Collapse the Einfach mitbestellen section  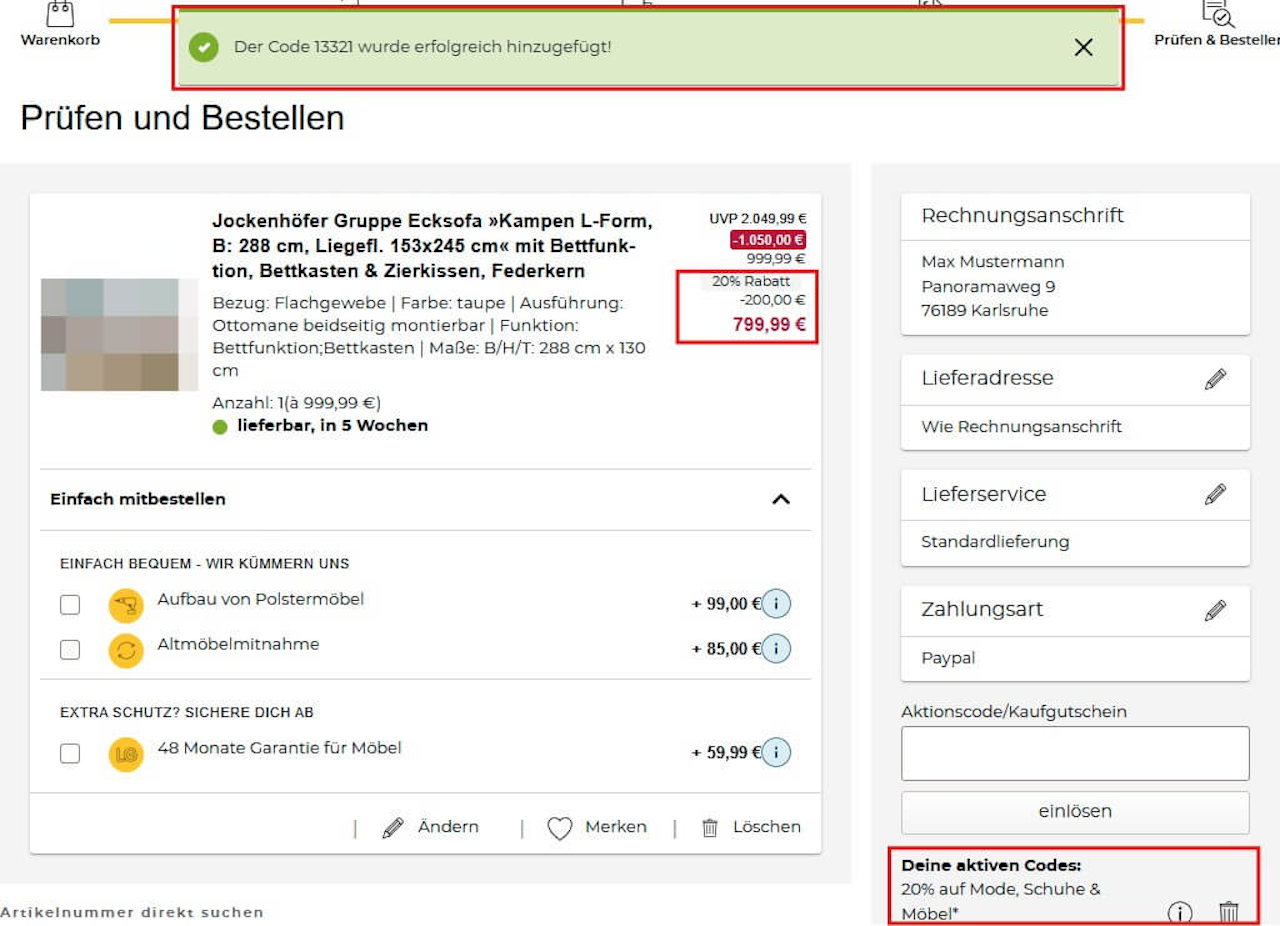click(781, 499)
